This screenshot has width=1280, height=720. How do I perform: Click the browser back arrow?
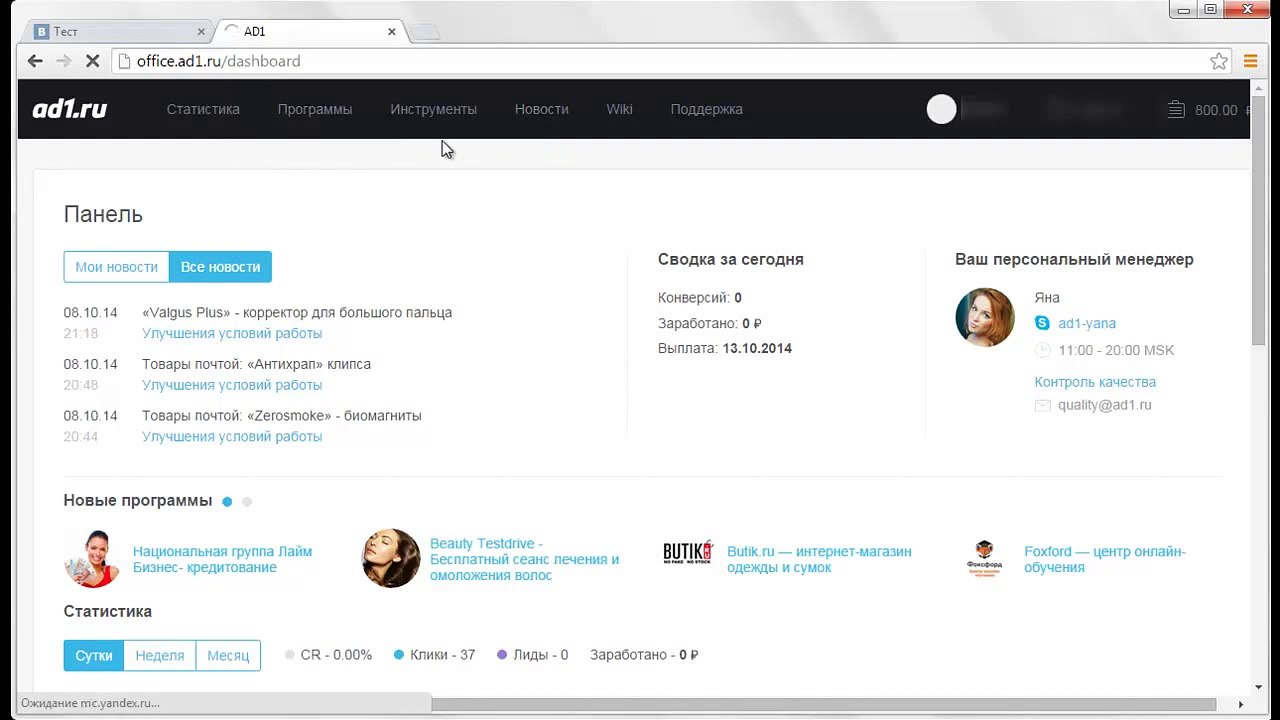click(x=35, y=61)
